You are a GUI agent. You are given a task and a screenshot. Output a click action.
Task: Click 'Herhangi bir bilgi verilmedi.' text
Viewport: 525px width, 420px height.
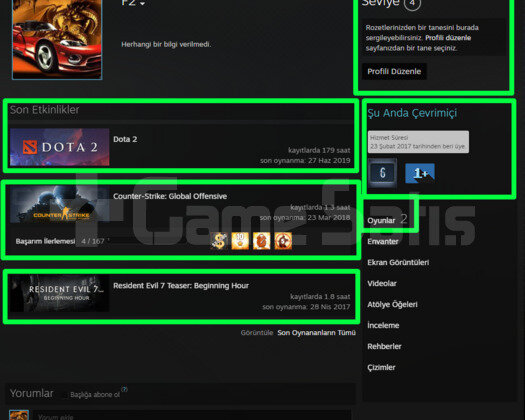coord(166,45)
